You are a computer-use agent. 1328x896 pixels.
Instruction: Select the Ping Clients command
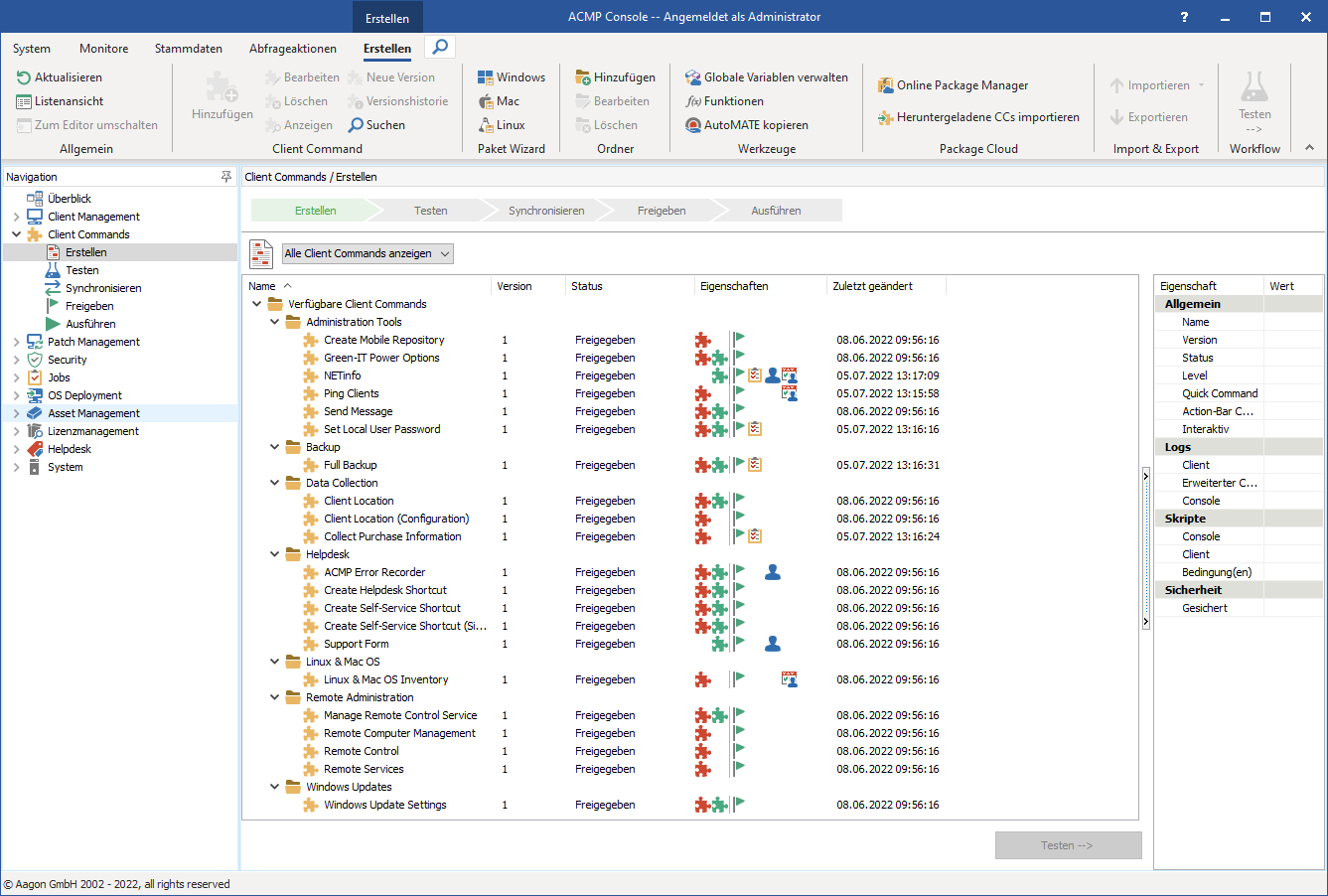[x=350, y=393]
